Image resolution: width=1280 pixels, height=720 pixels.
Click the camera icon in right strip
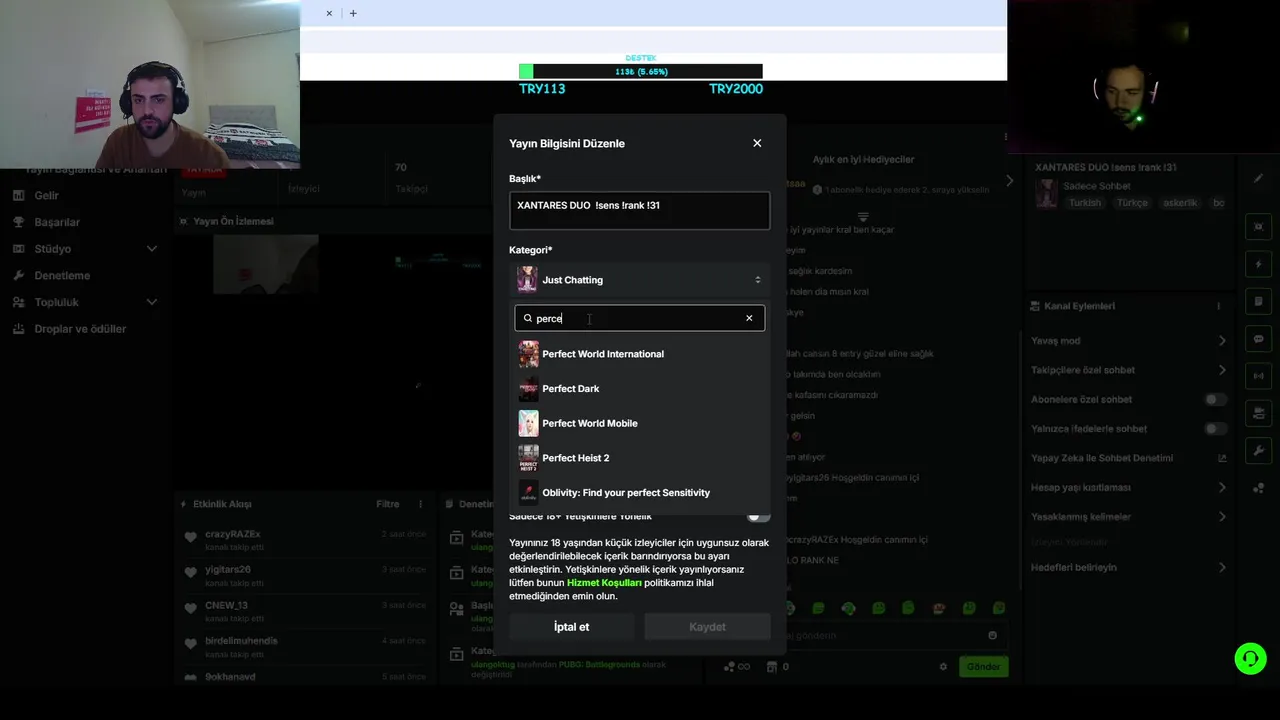[1258, 413]
